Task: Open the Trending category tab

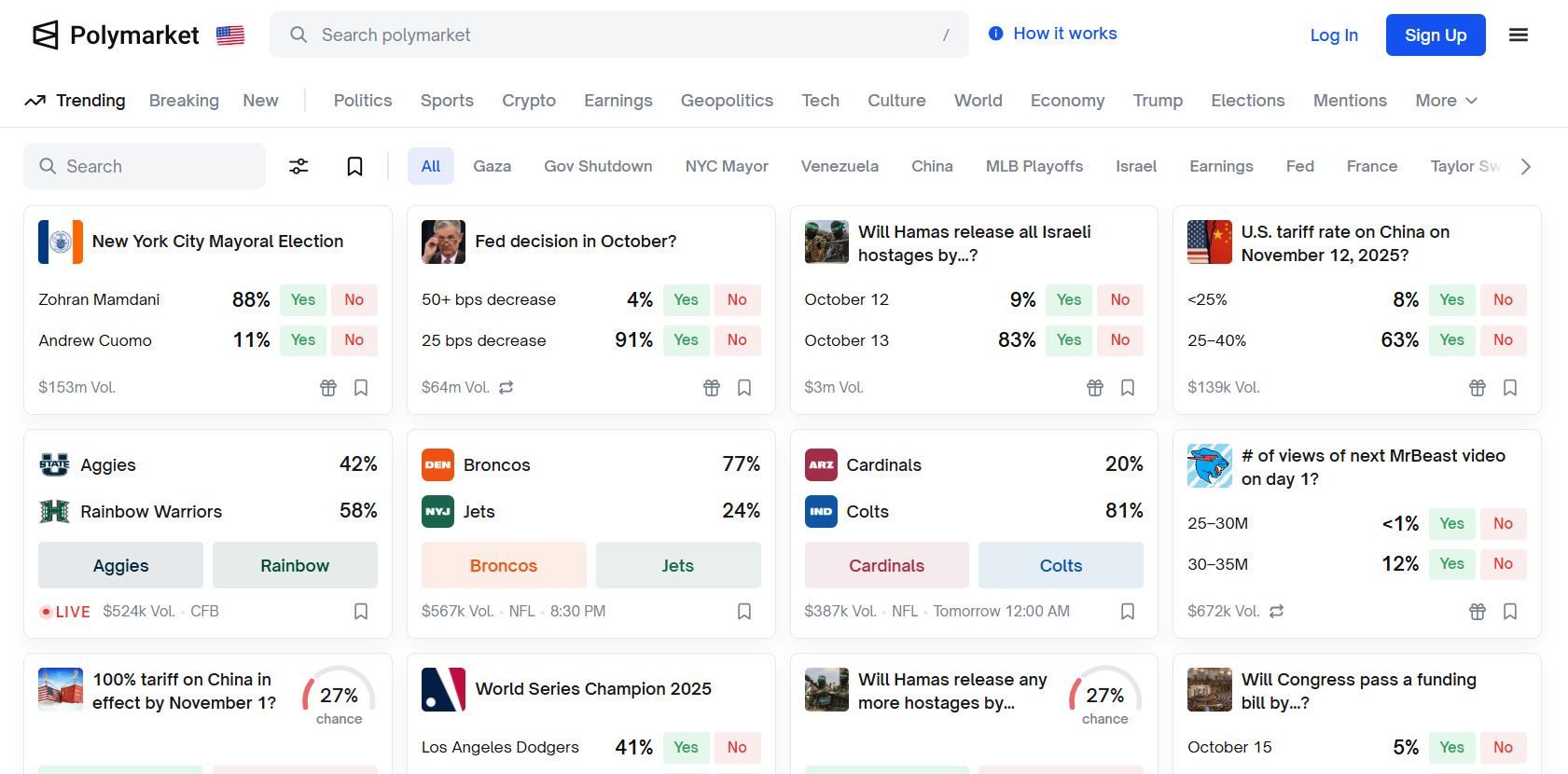Action: pos(76,101)
